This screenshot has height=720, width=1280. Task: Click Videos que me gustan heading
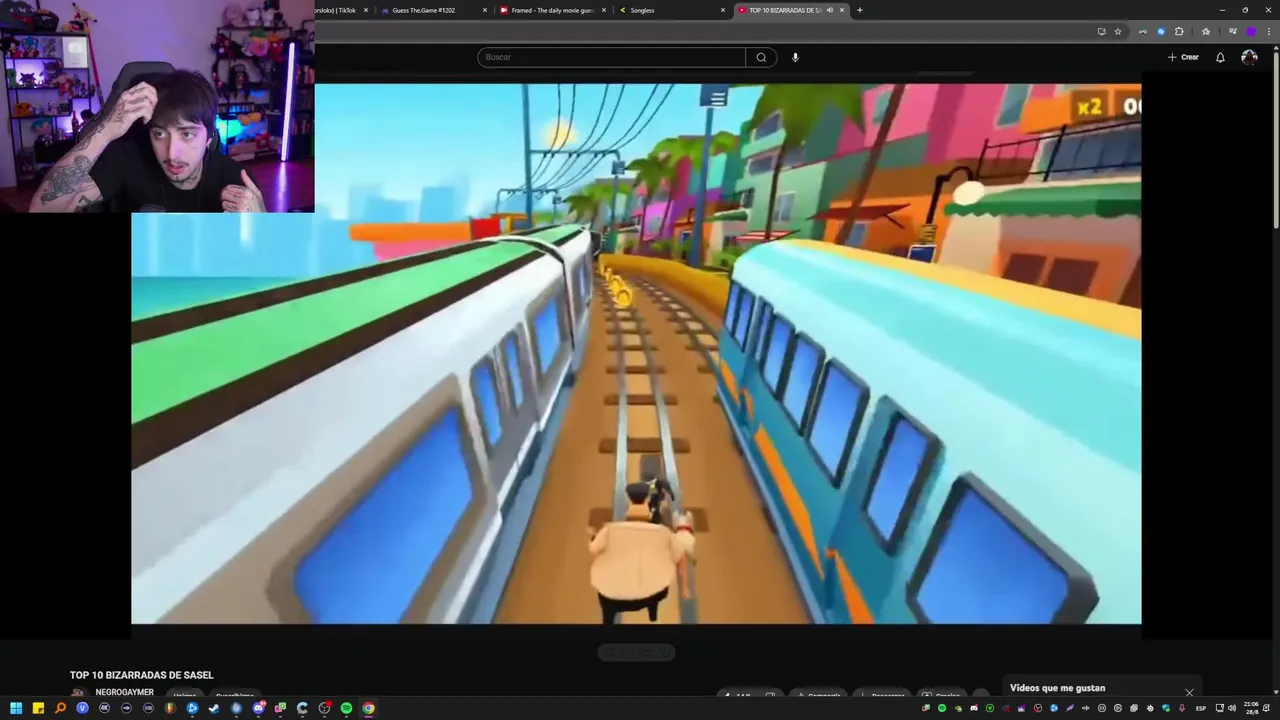(1057, 688)
